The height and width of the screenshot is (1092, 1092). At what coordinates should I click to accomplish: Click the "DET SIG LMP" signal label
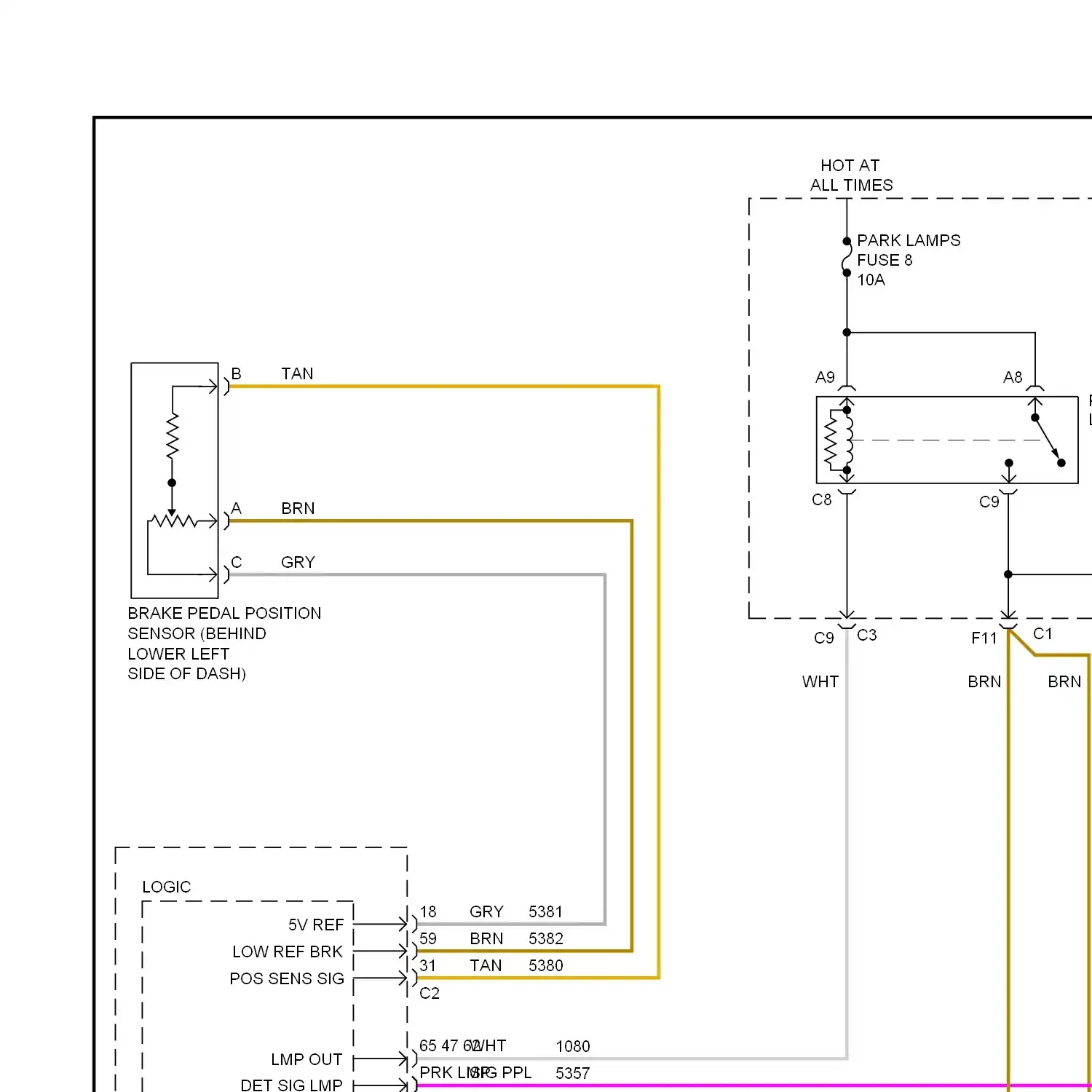291,1085
